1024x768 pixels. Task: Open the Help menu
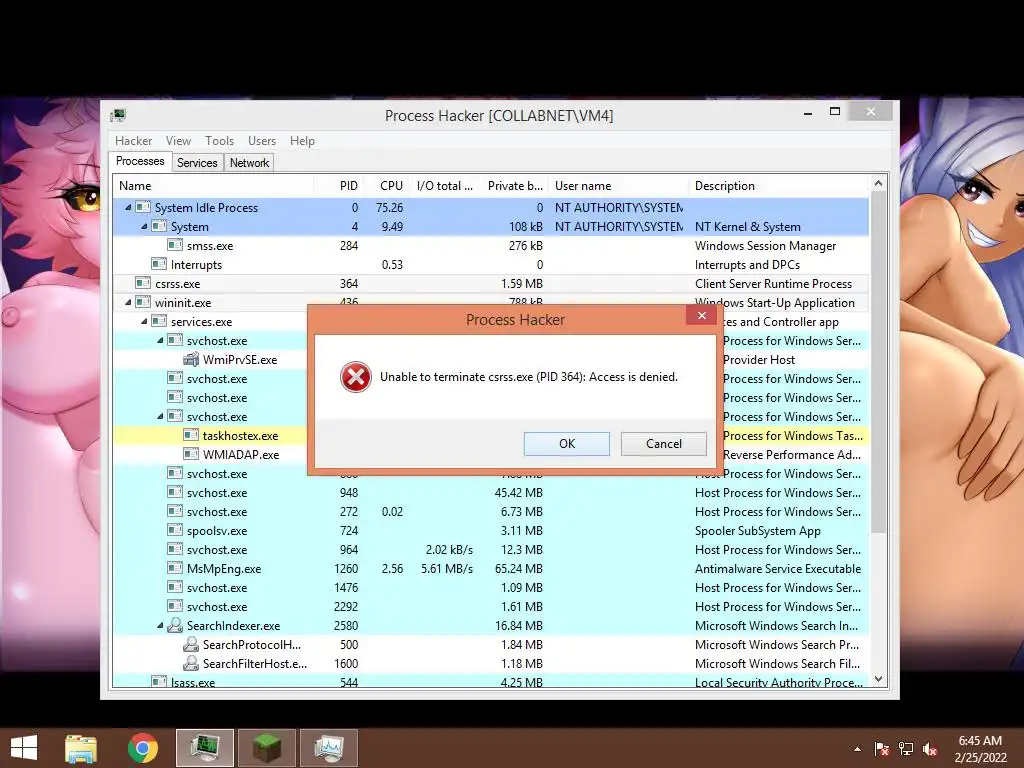302,140
